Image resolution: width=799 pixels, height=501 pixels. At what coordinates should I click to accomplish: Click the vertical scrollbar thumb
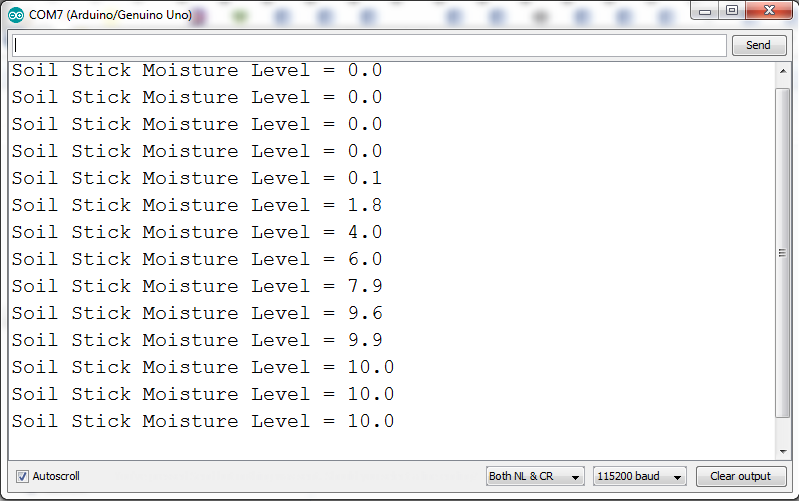[x=783, y=253]
